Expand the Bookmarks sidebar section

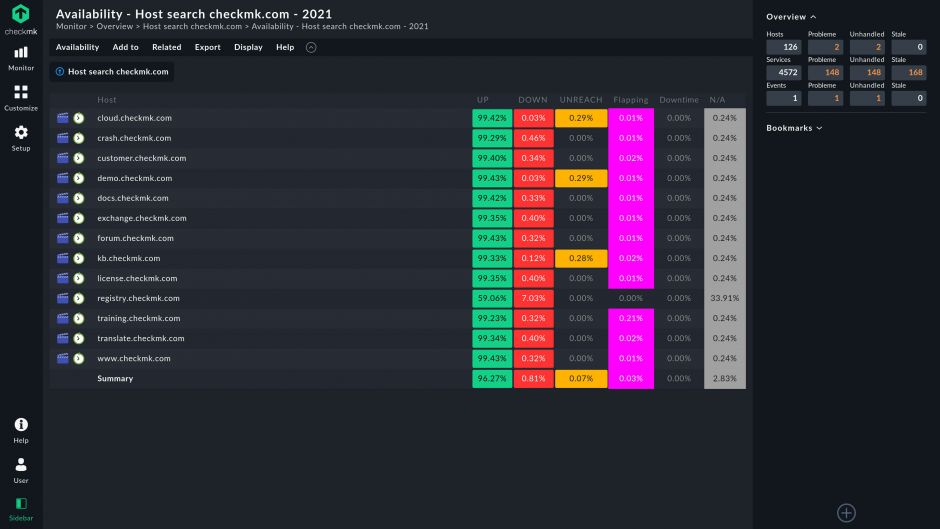tap(794, 128)
